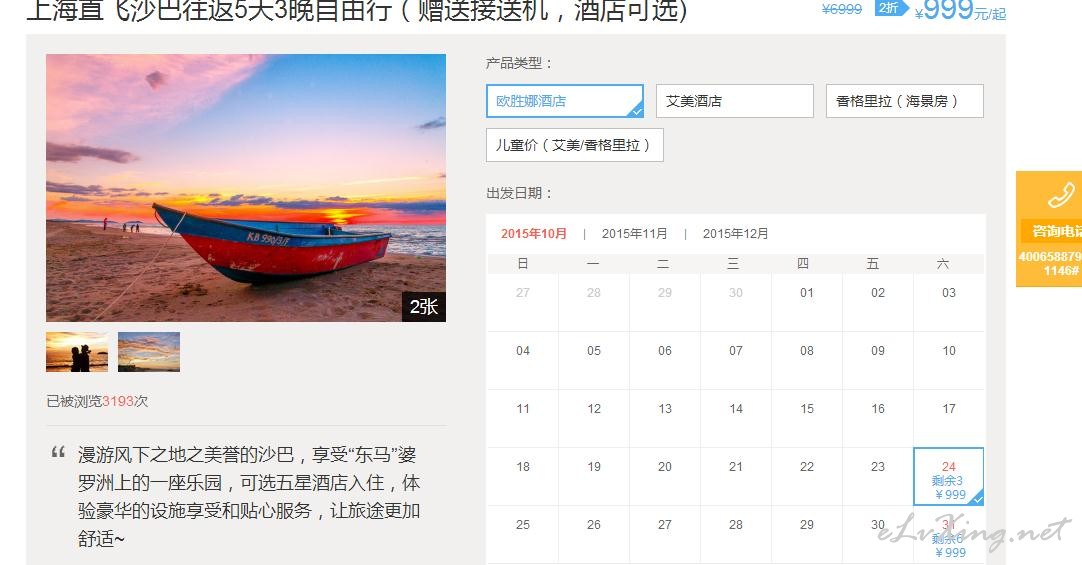
Task: Open the 2张 photo count badge
Action: pyautogui.click(x=424, y=306)
